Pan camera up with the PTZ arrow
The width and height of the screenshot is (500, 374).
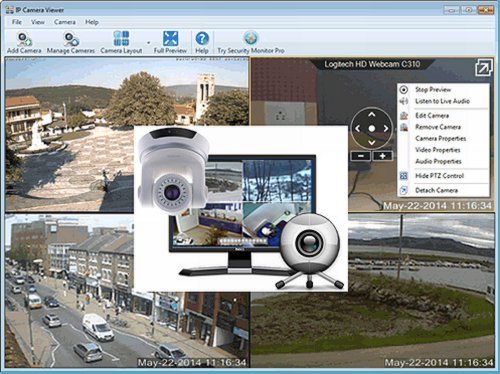pos(372,114)
